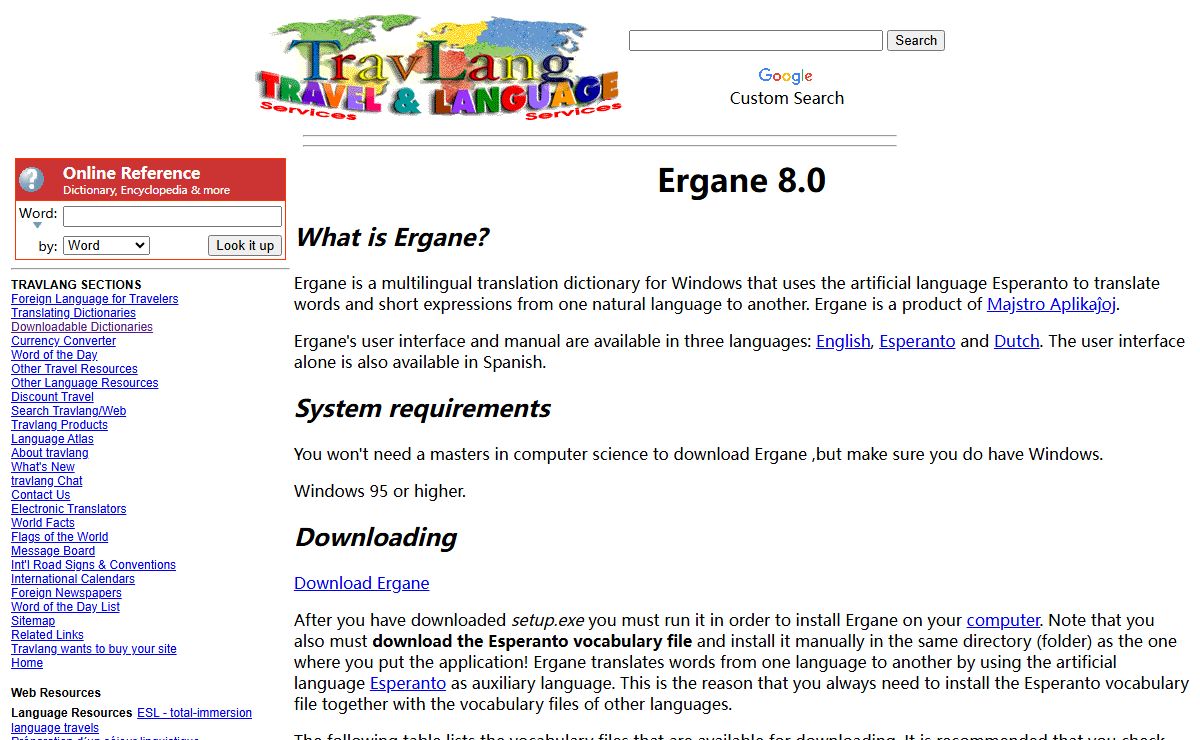Open Electronic Translators link
The height and width of the screenshot is (740, 1200).
point(69,509)
